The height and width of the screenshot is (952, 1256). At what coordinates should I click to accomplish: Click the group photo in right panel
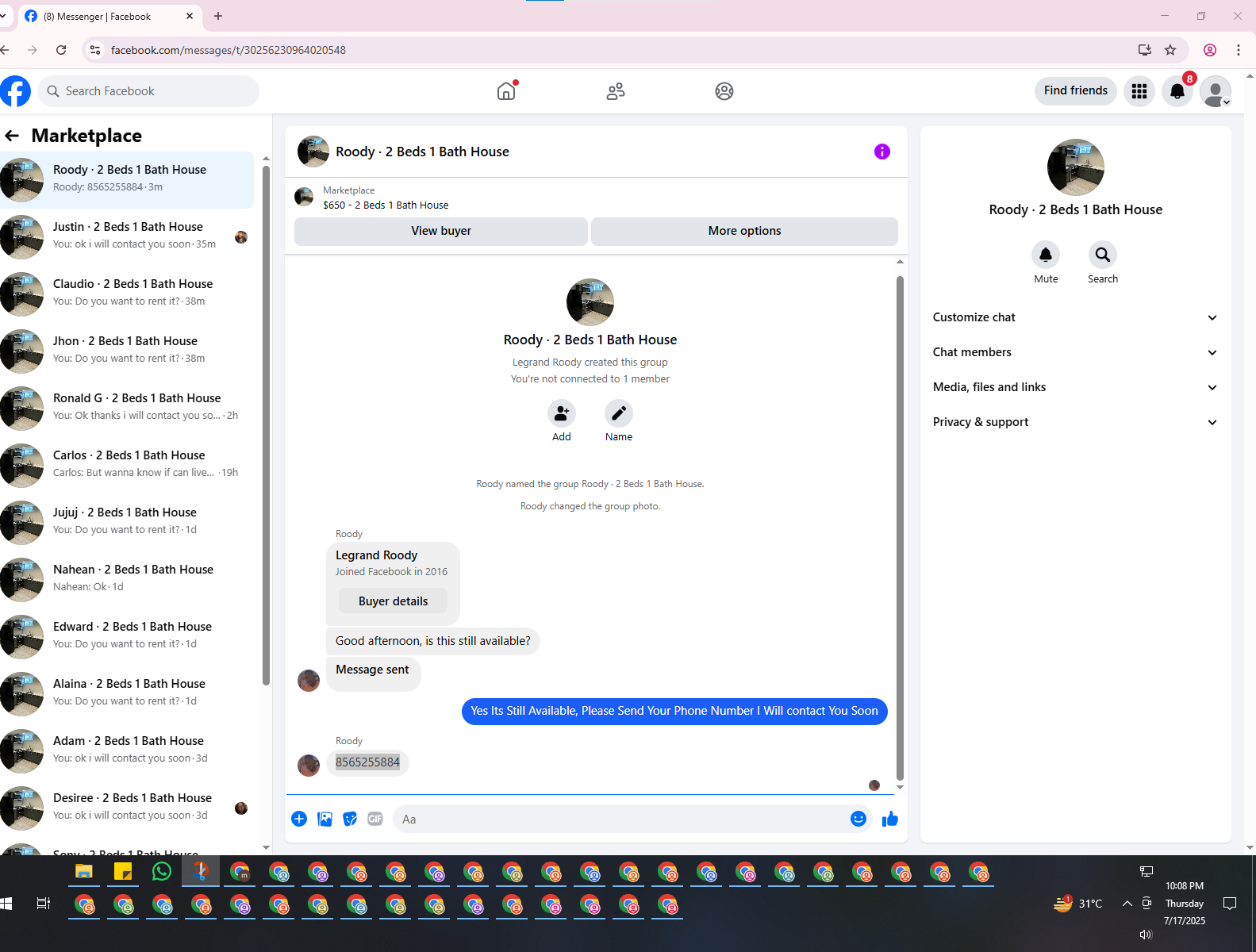point(1076,167)
